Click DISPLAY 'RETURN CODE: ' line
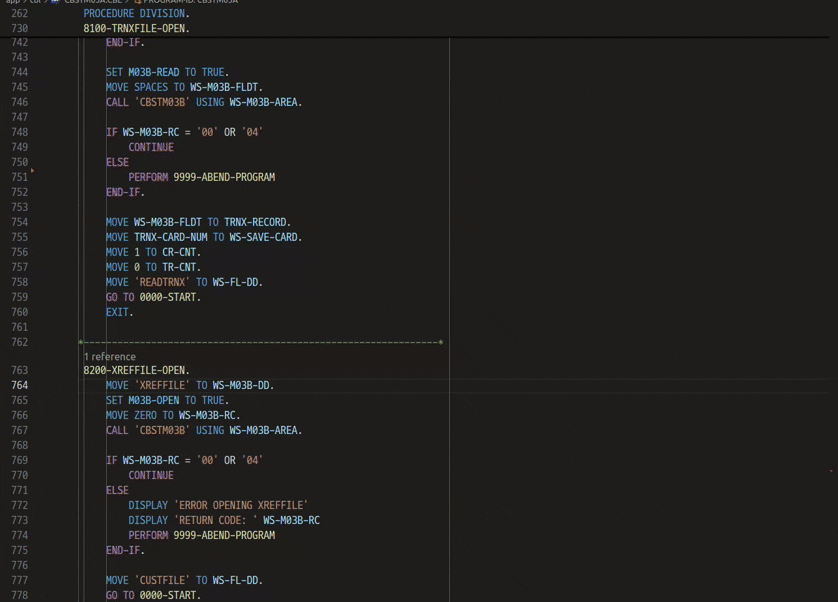 [x=224, y=520]
